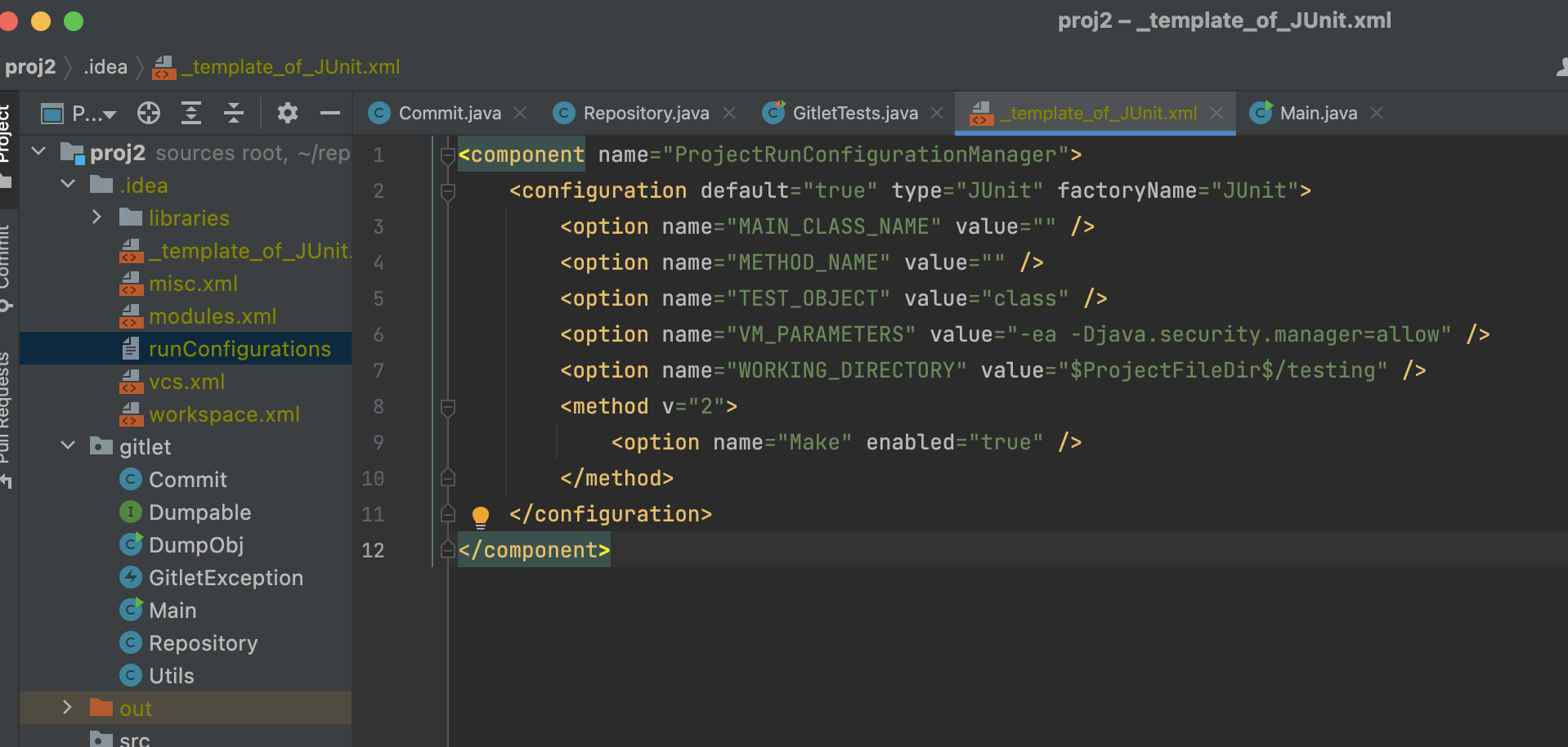This screenshot has width=1568, height=747.
Task: Select workspace.xml in the project tree
Action: 224,414
